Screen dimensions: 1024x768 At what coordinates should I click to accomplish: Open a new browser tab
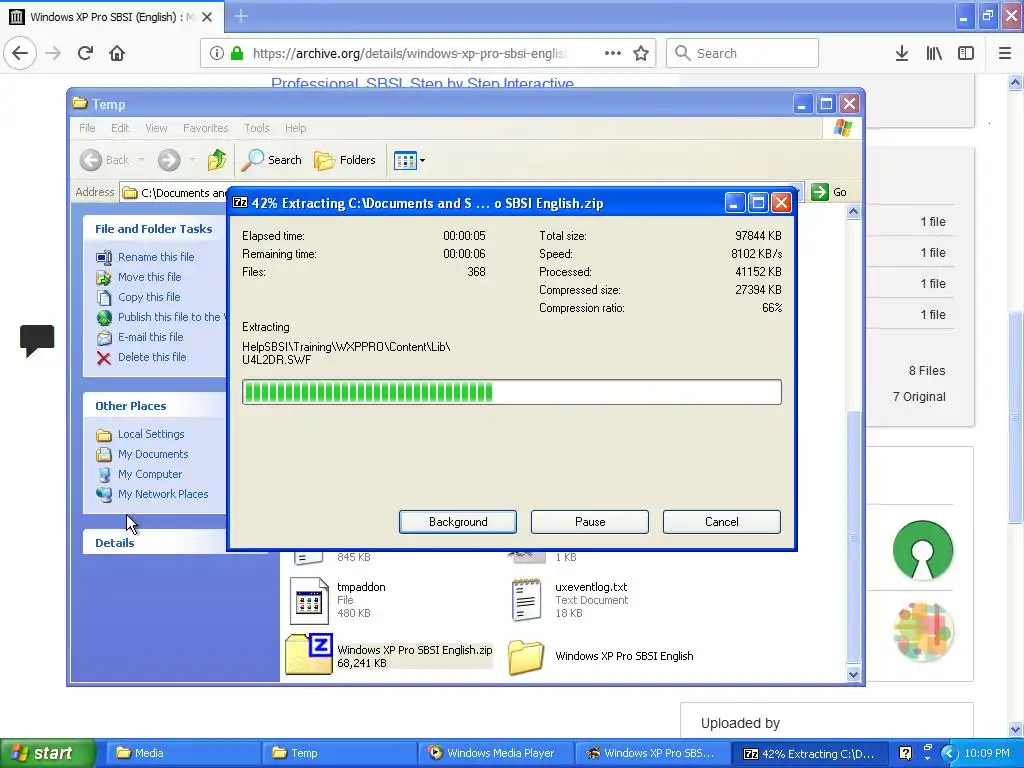click(x=240, y=16)
